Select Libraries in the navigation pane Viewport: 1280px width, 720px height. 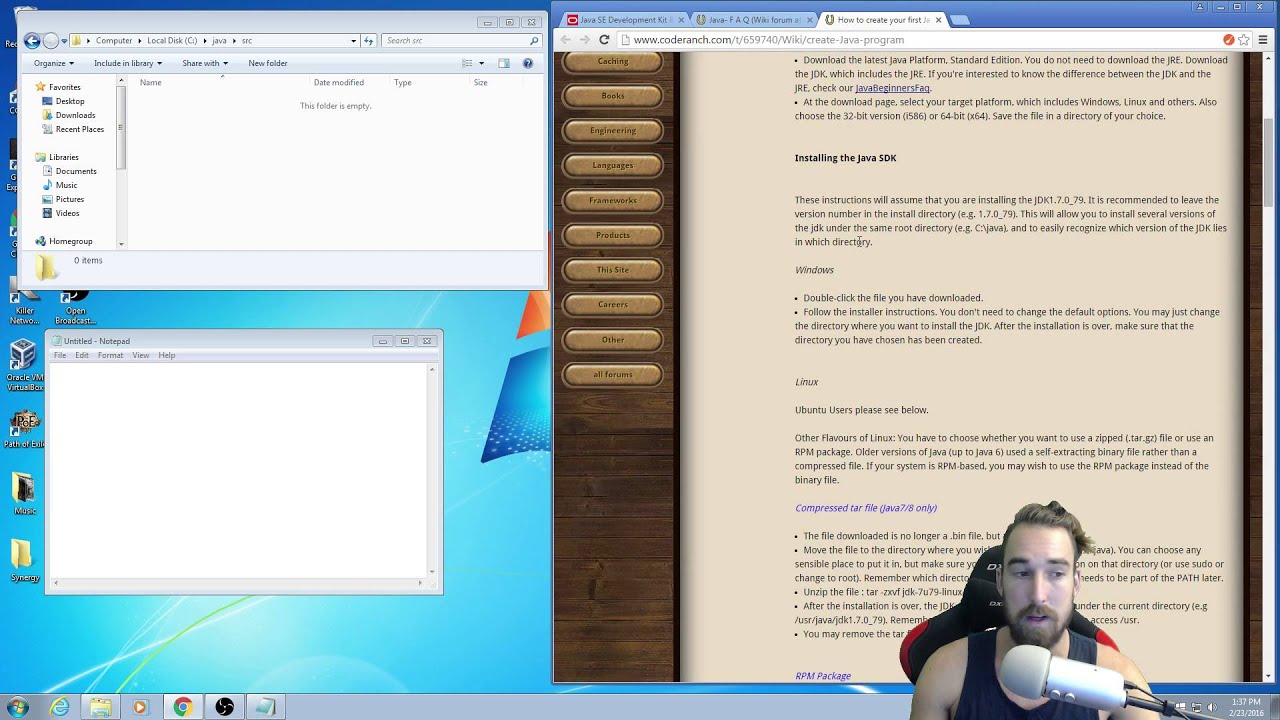(x=63, y=157)
